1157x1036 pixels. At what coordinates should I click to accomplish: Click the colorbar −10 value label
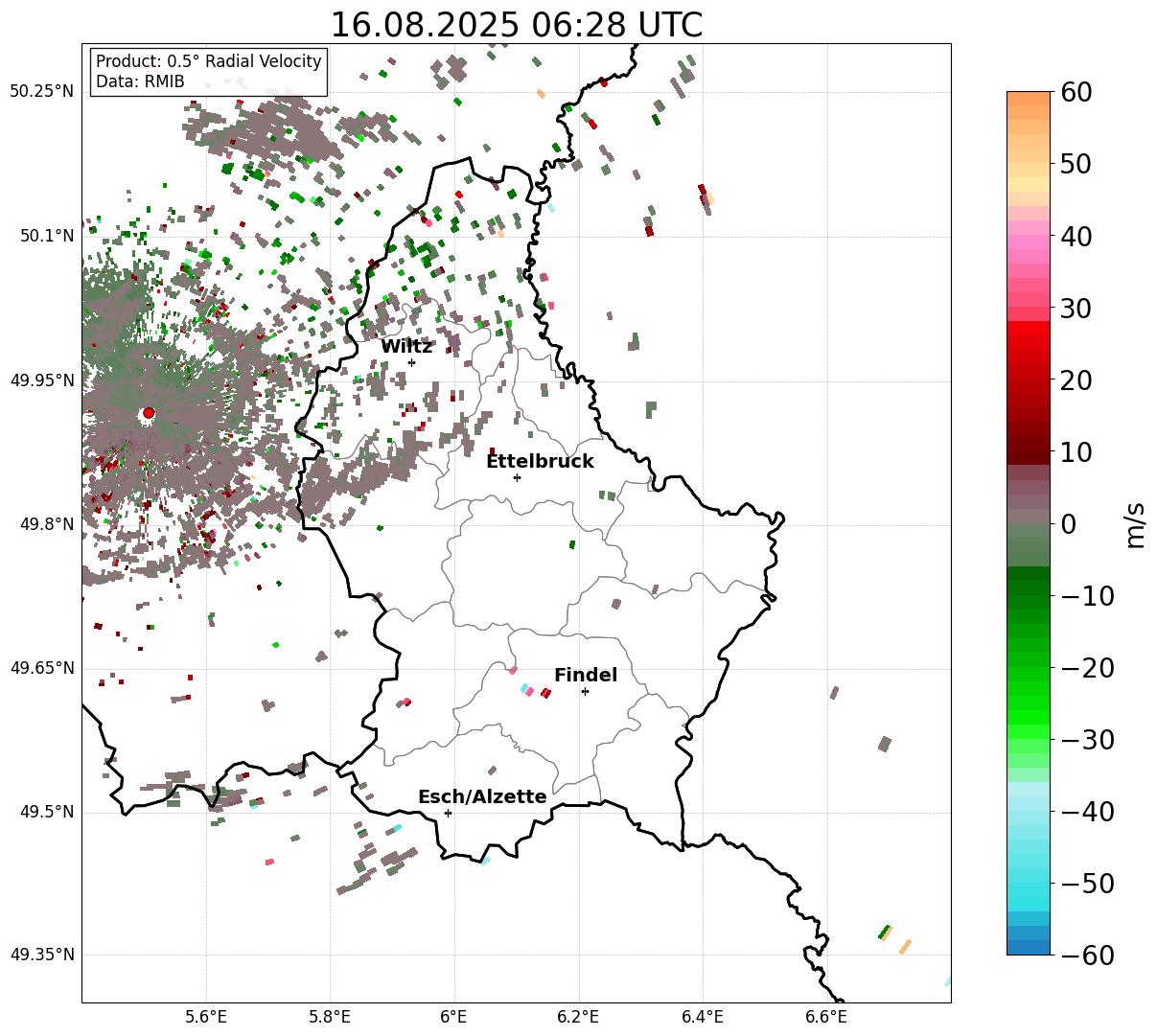click(1087, 596)
